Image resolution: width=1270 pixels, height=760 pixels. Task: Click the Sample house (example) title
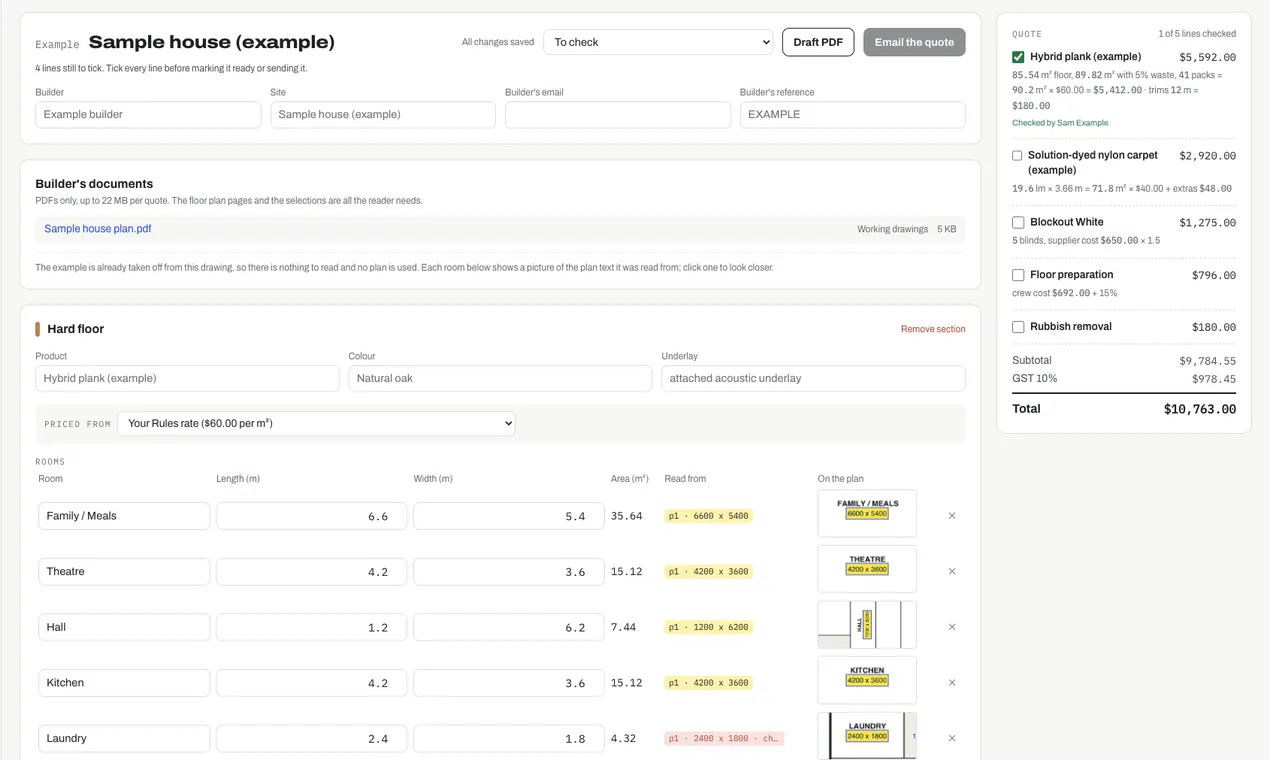coord(212,42)
